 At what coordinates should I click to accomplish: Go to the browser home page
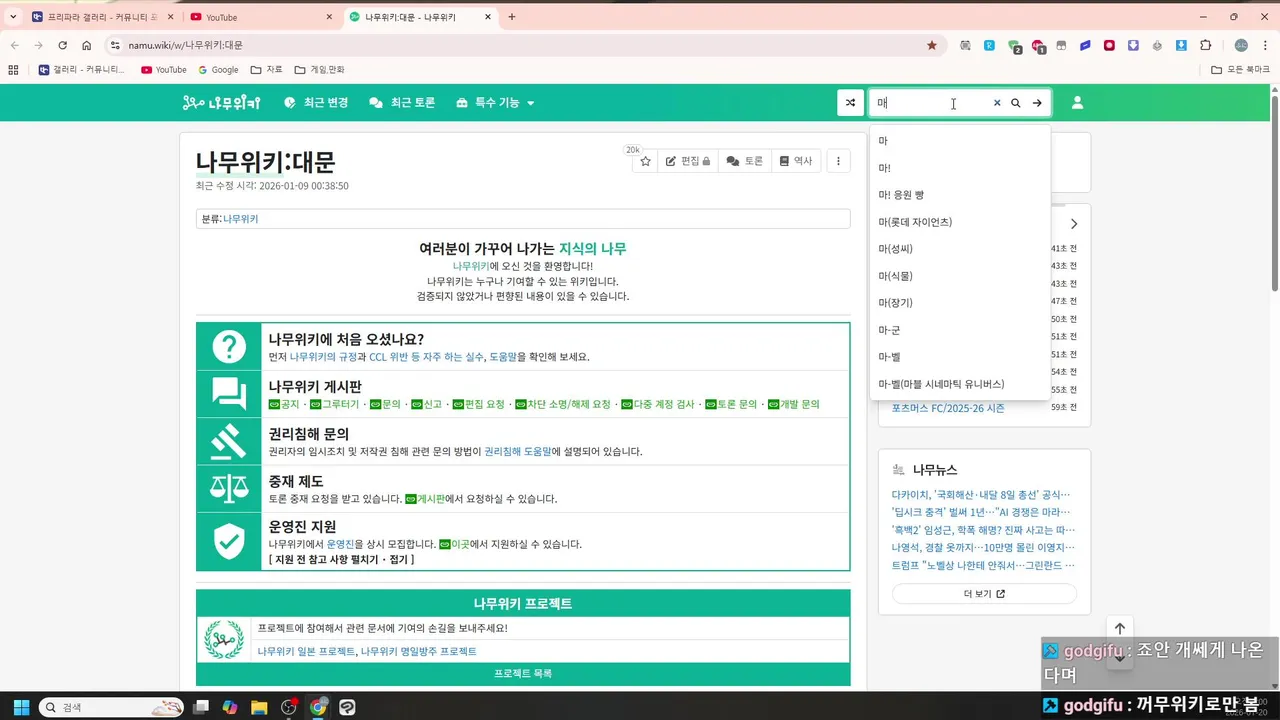coord(87,45)
